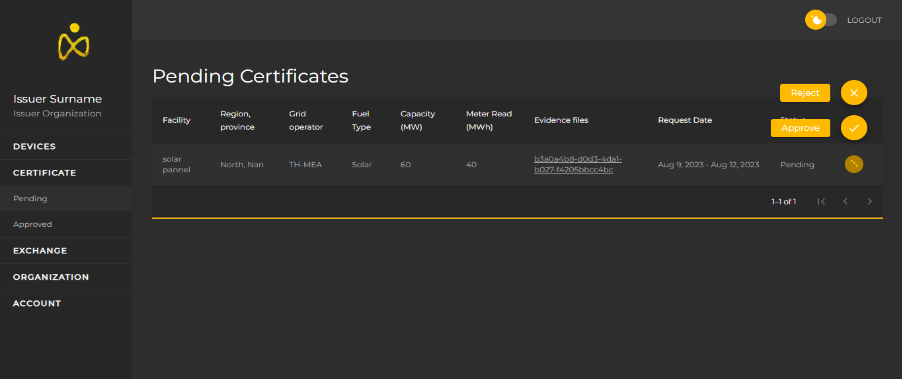Click the meter read value 40

click(471, 164)
